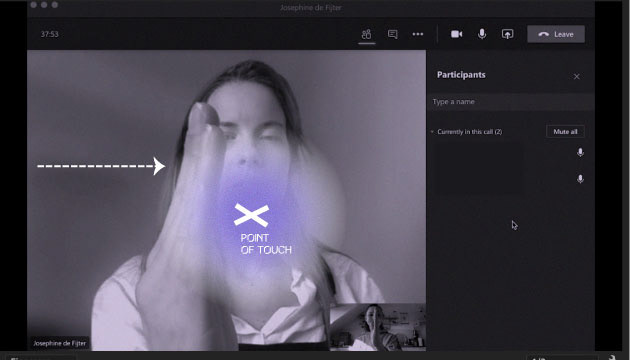
Task: Click the first macOS window control dot
Action: 33,4
